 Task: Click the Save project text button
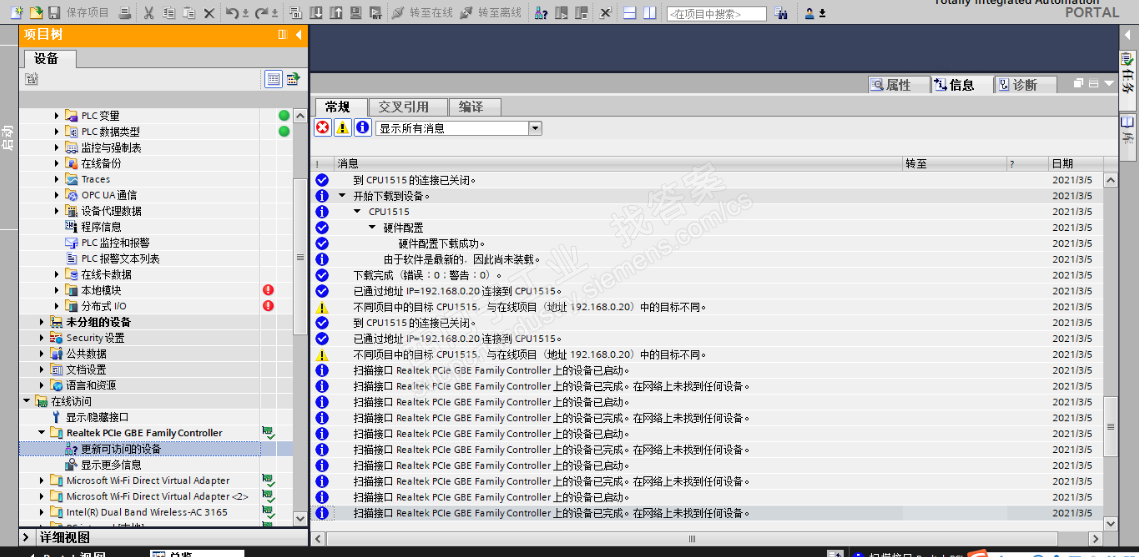click(x=87, y=12)
